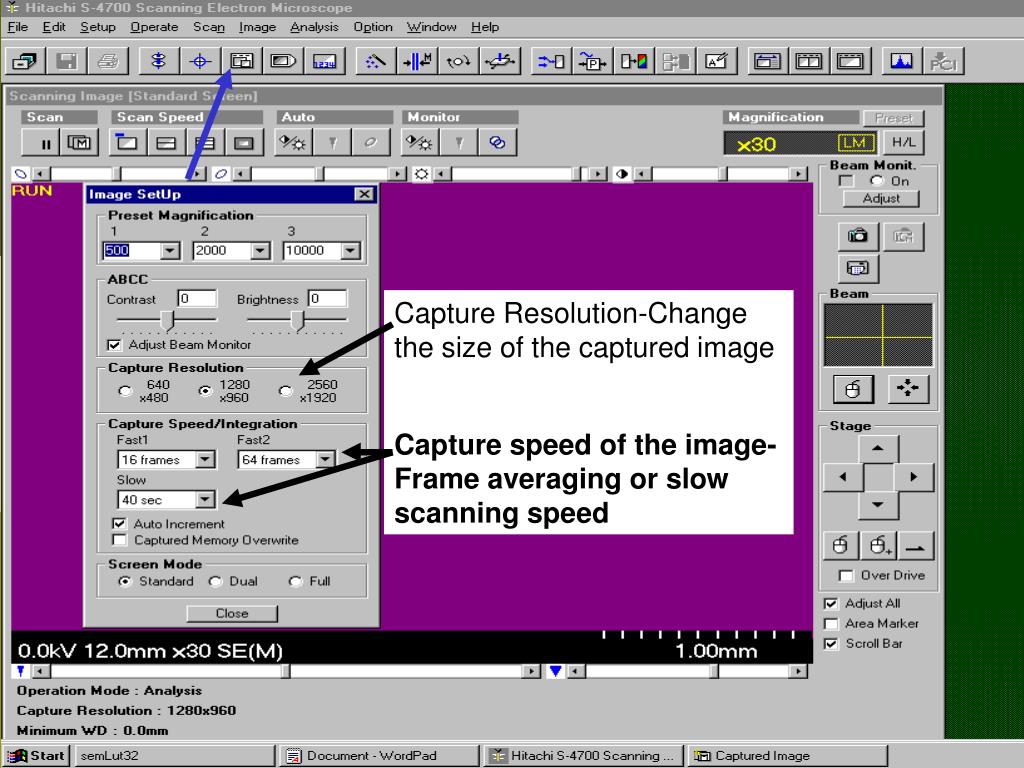Click the blue linked-rings icon in Monitor group
This screenshot has height=768, width=1024.
tap(497, 143)
